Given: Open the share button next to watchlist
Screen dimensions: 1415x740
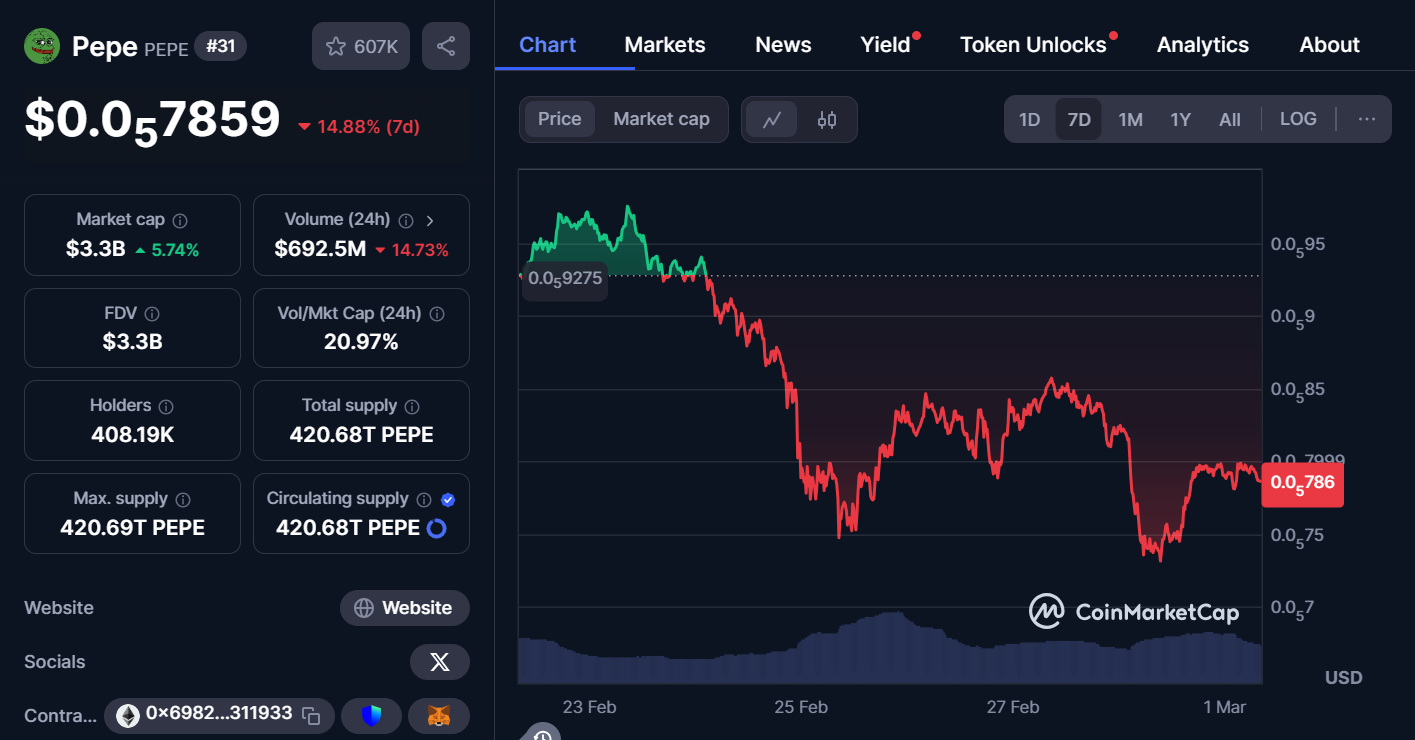Looking at the screenshot, I should (446, 46).
